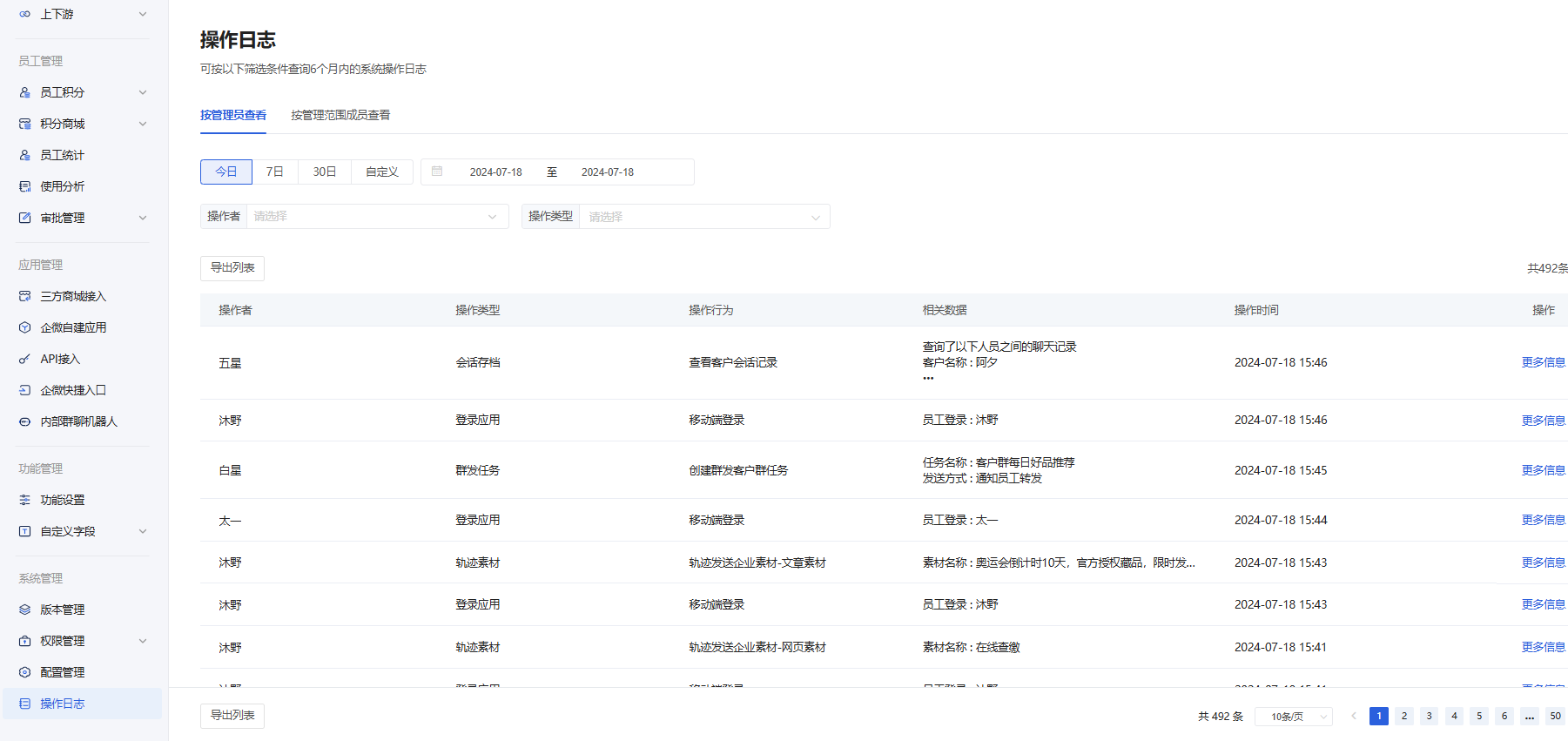The width and height of the screenshot is (1568, 741).
Task: Select the 7日 date filter
Action: tap(275, 172)
